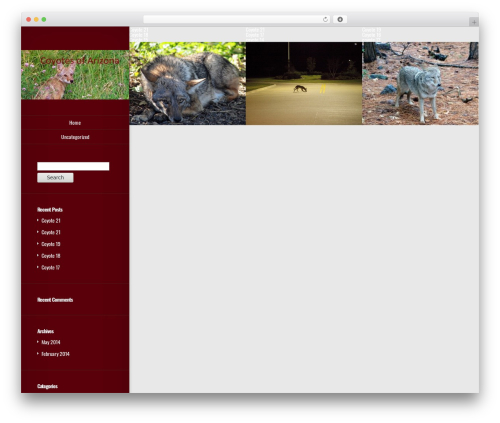Open the photo of the gray coyote standing on forest ground
This screenshot has width=500, height=423.
tap(420, 83)
